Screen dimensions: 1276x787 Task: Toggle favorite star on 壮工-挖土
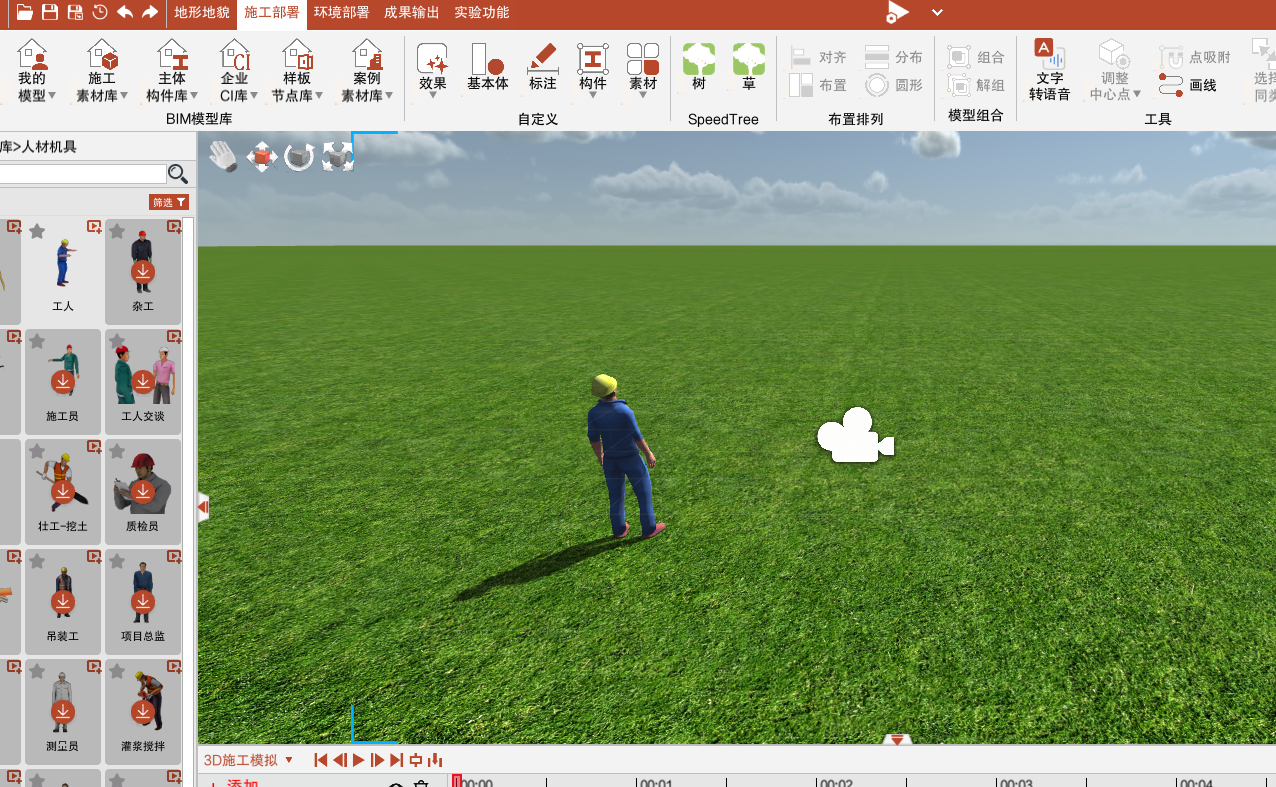point(37,451)
